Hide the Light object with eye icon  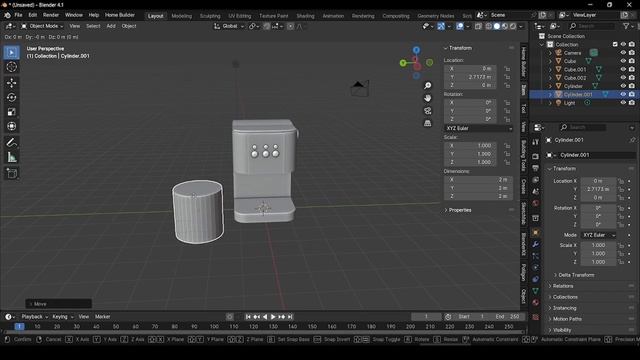click(x=623, y=103)
